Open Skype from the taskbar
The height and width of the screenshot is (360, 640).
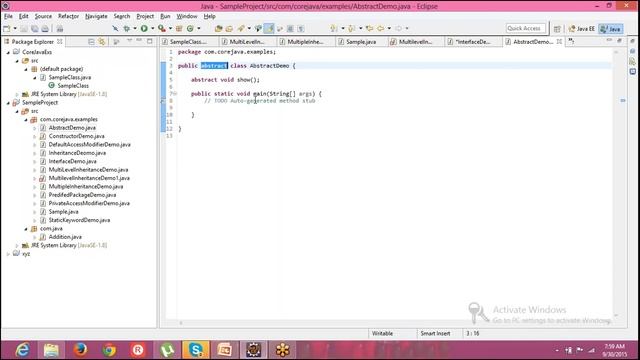(196, 350)
